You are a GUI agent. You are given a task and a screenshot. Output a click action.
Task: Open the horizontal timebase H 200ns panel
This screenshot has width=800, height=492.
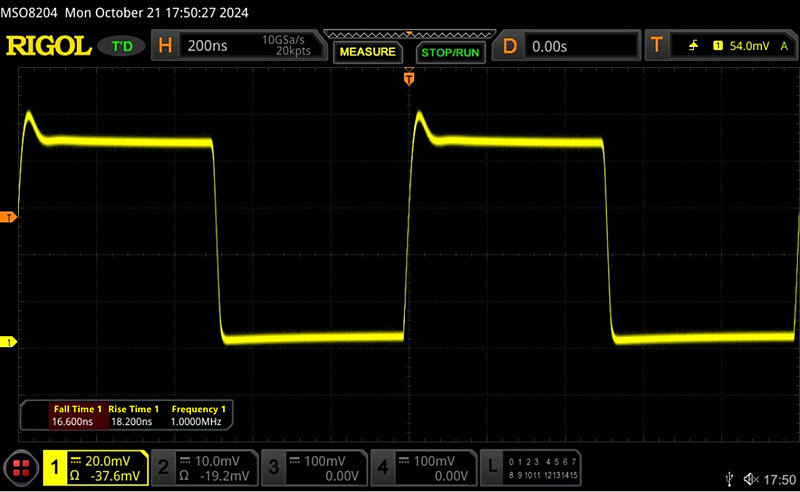238,46
